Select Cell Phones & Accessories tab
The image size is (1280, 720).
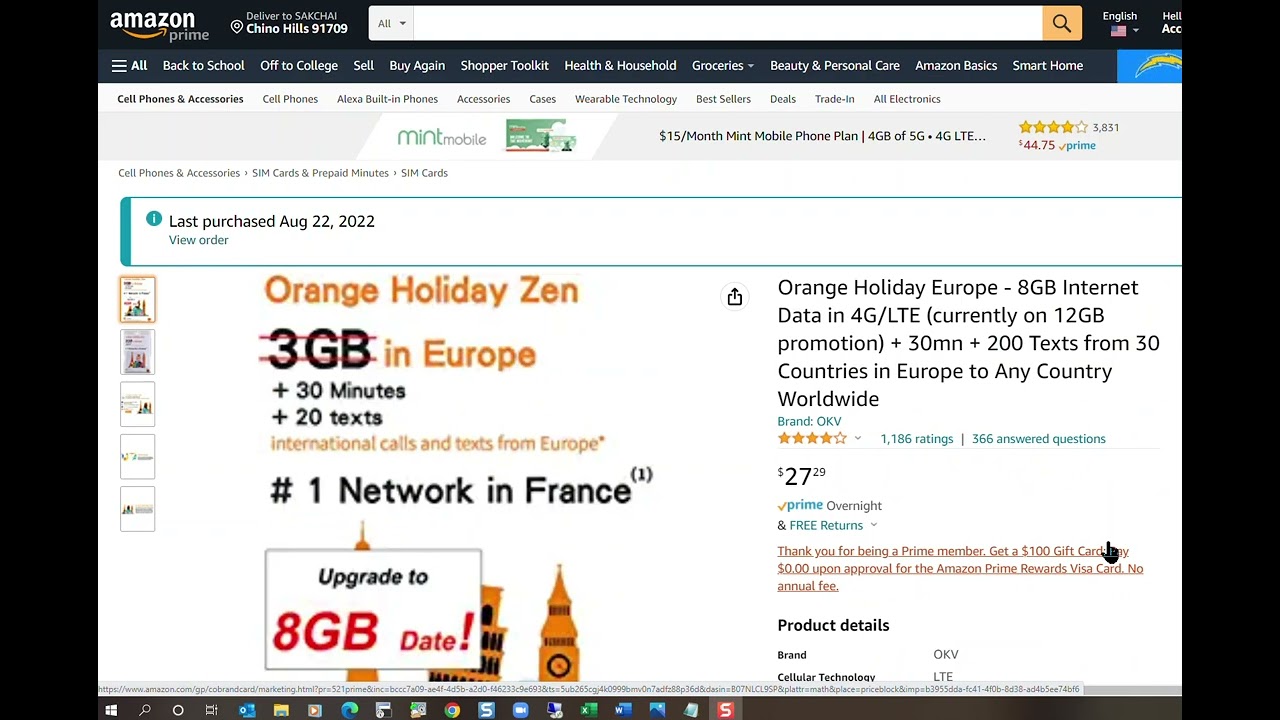[x=180, y=99]
